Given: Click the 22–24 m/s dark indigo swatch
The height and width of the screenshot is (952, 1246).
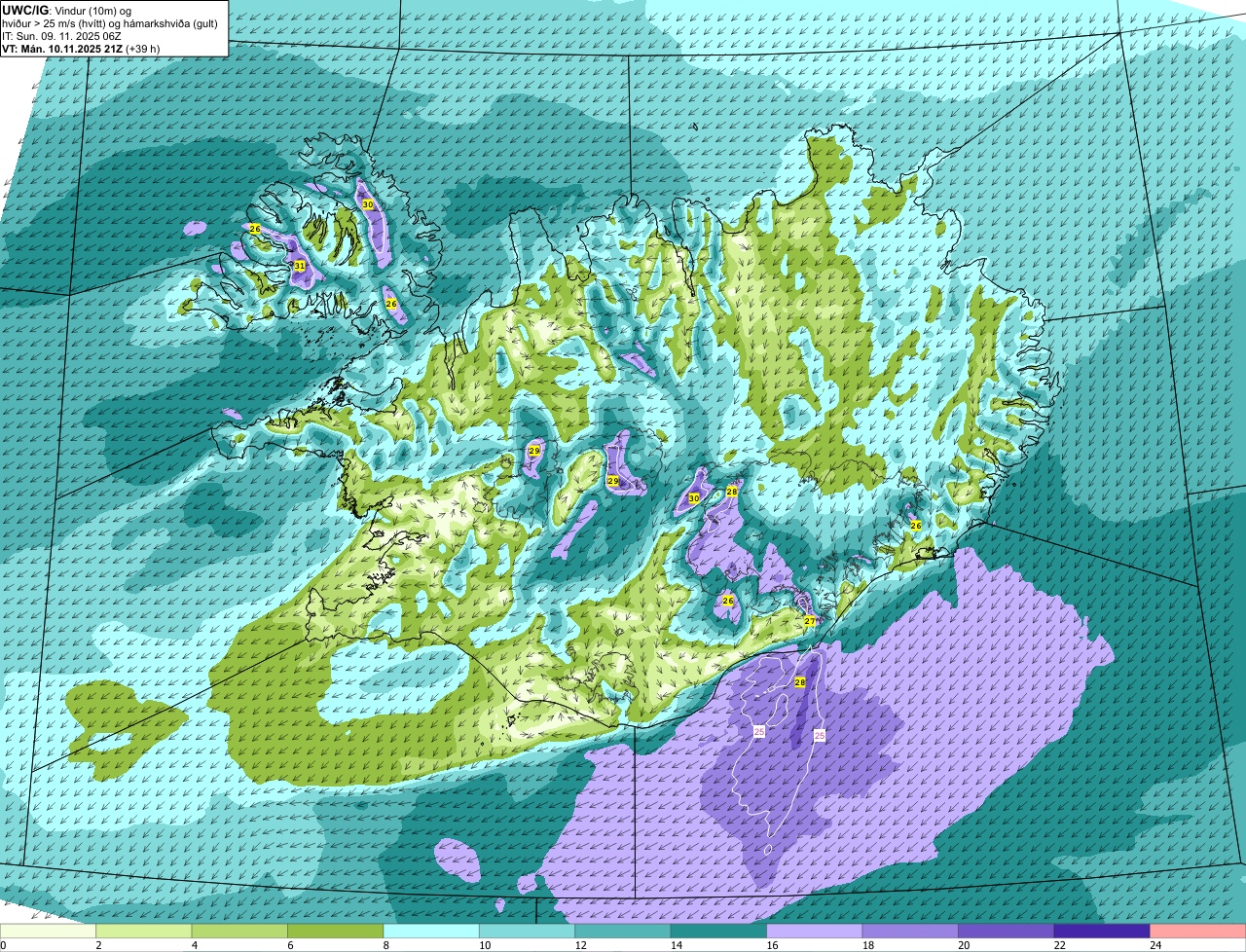Looking at the screenshot, I should point(1104,932).
